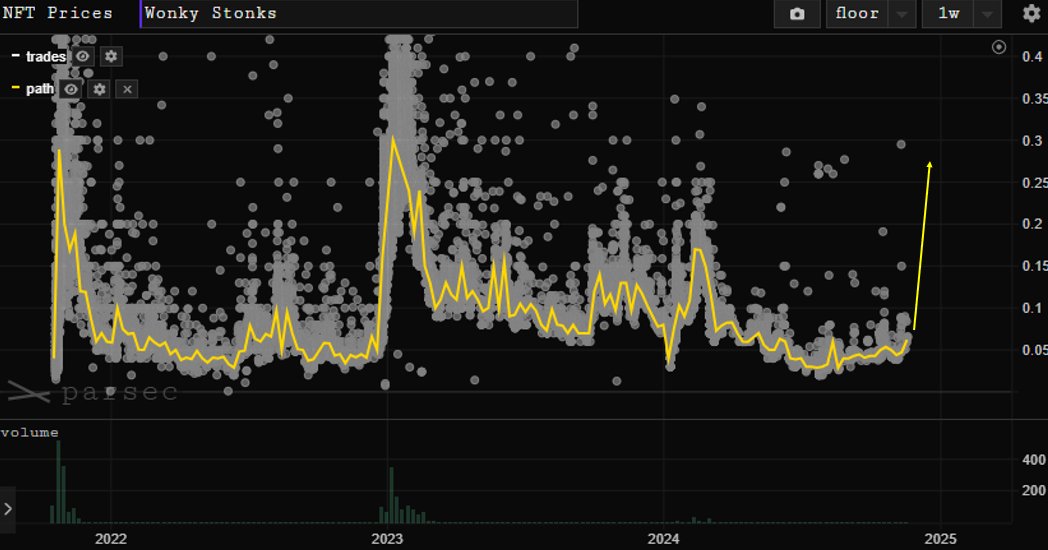Open settings gear for path series
This screenshot has width=1048, height=550.
click(x=99, y=89)
